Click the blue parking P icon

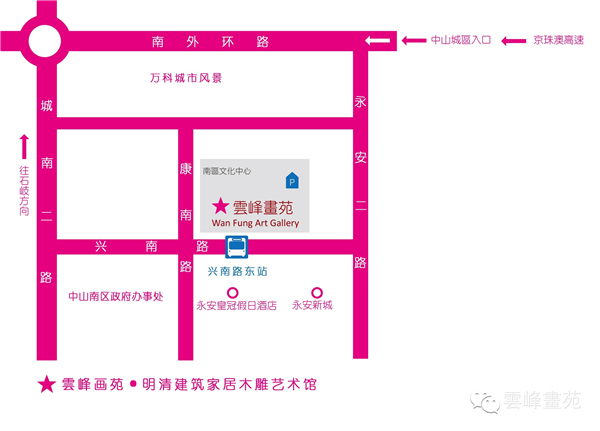(x=292, y=181)
